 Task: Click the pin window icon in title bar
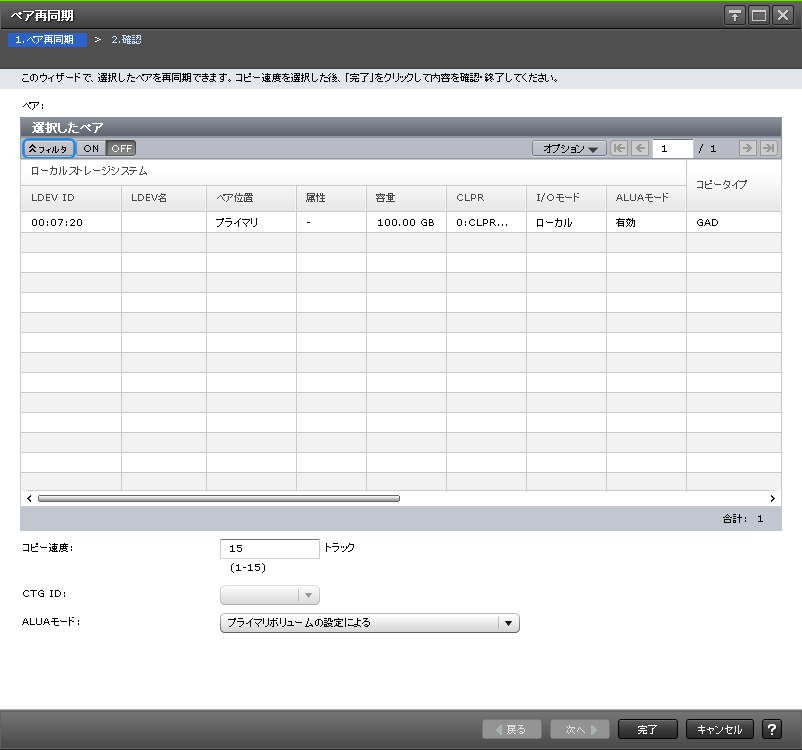point(735,15)
